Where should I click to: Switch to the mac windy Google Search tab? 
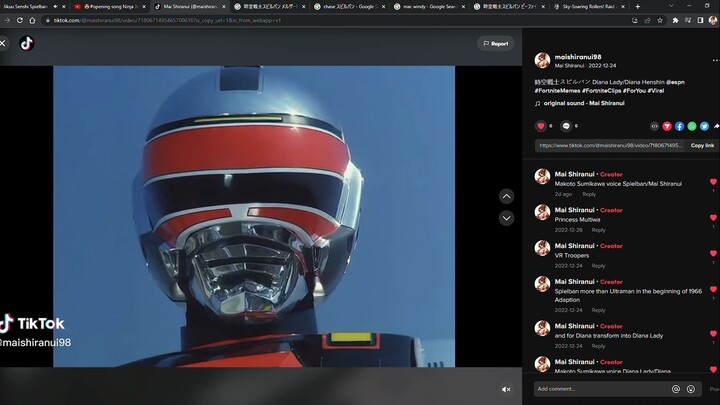tap(429, 6)
